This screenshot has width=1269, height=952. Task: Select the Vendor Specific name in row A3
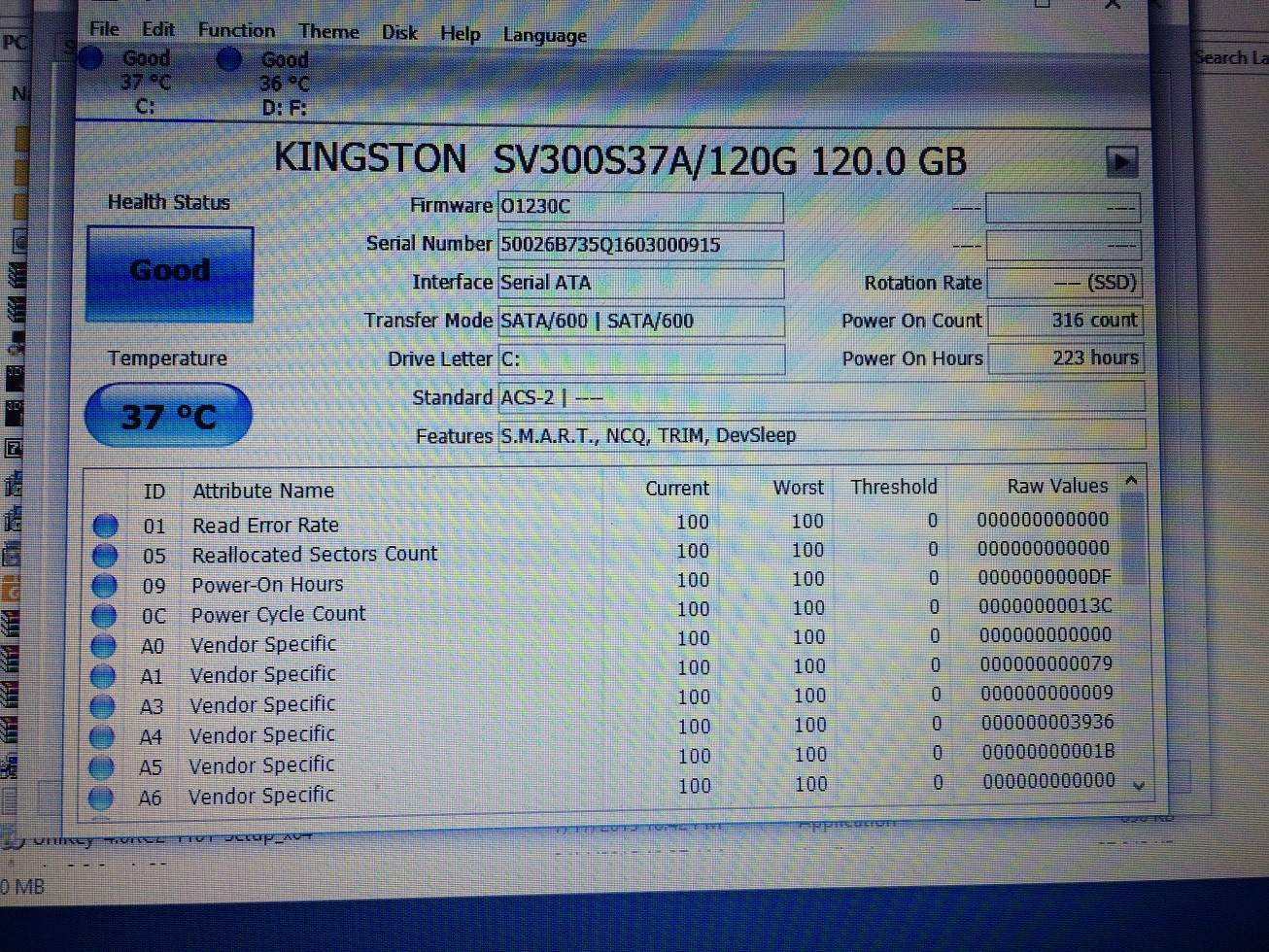coord(262,705)
